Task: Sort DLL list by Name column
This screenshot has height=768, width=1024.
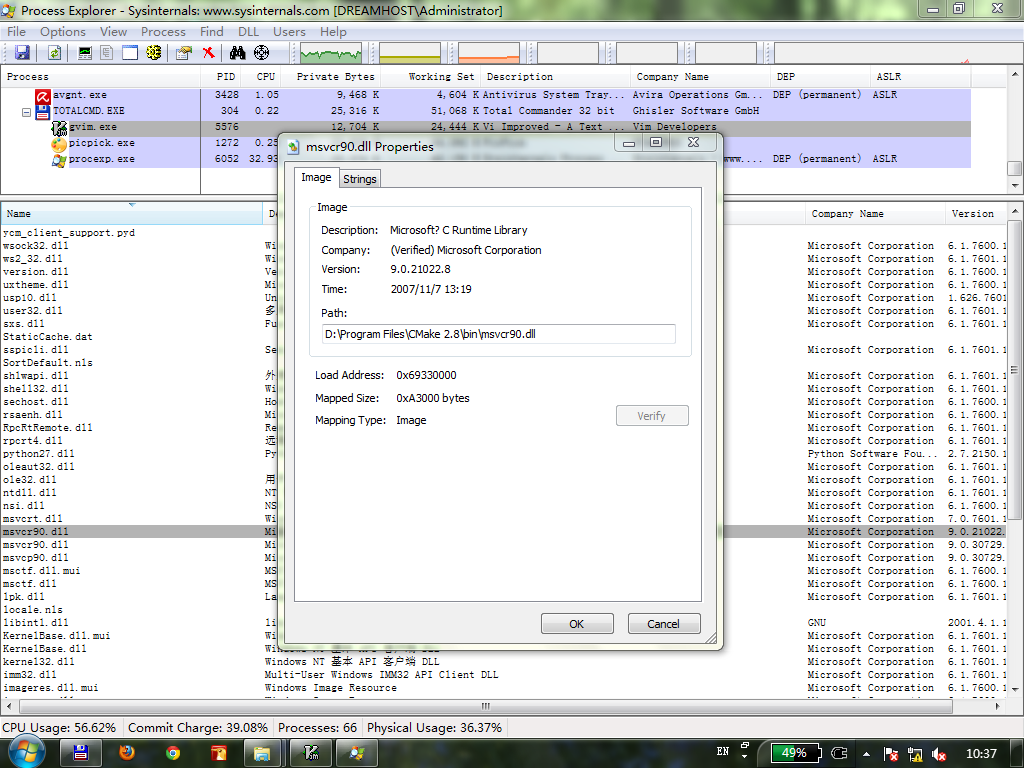Action: (x=132, y=214)
